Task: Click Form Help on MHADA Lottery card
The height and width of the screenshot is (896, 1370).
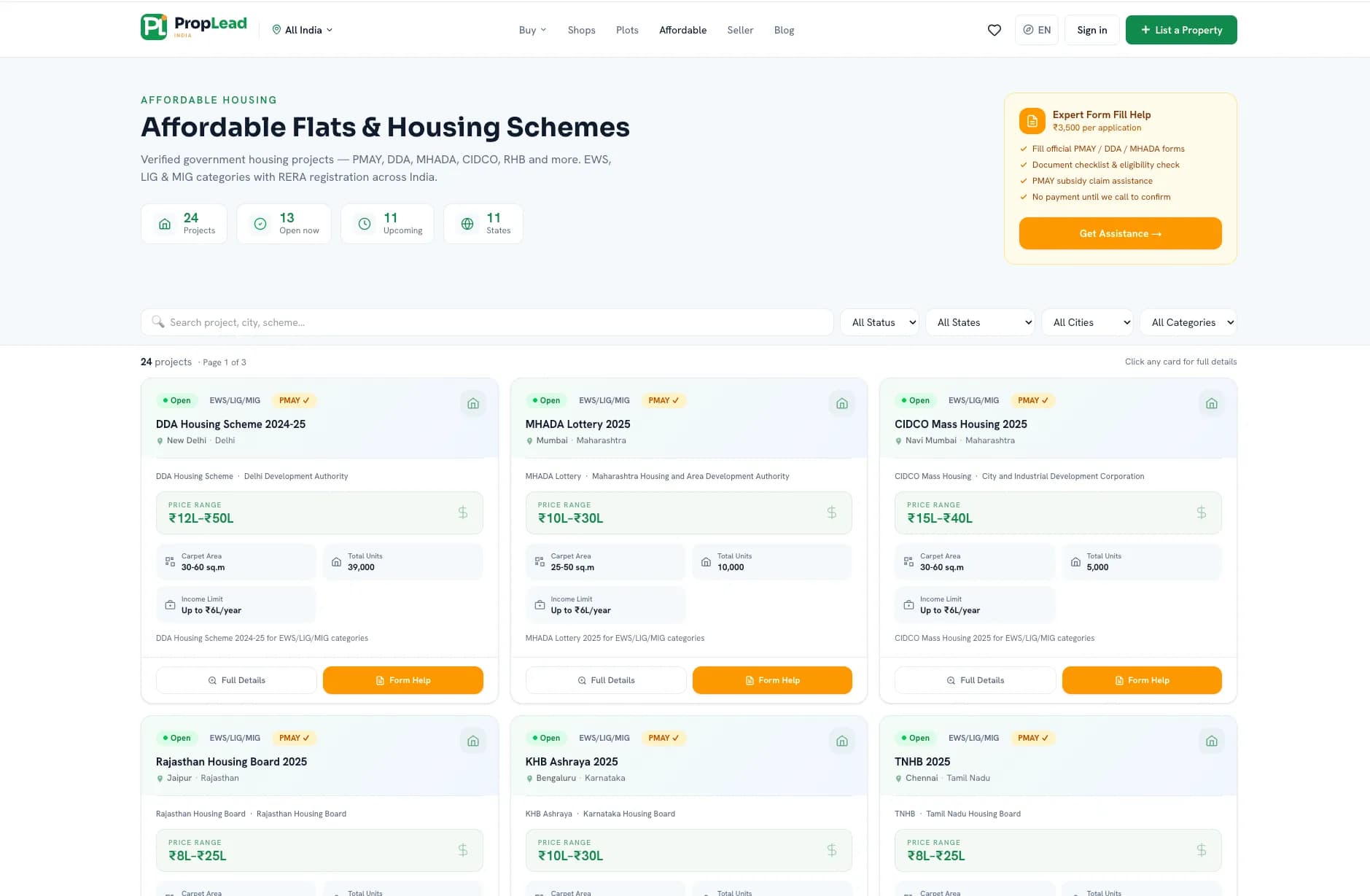Action: pos(772,680)
